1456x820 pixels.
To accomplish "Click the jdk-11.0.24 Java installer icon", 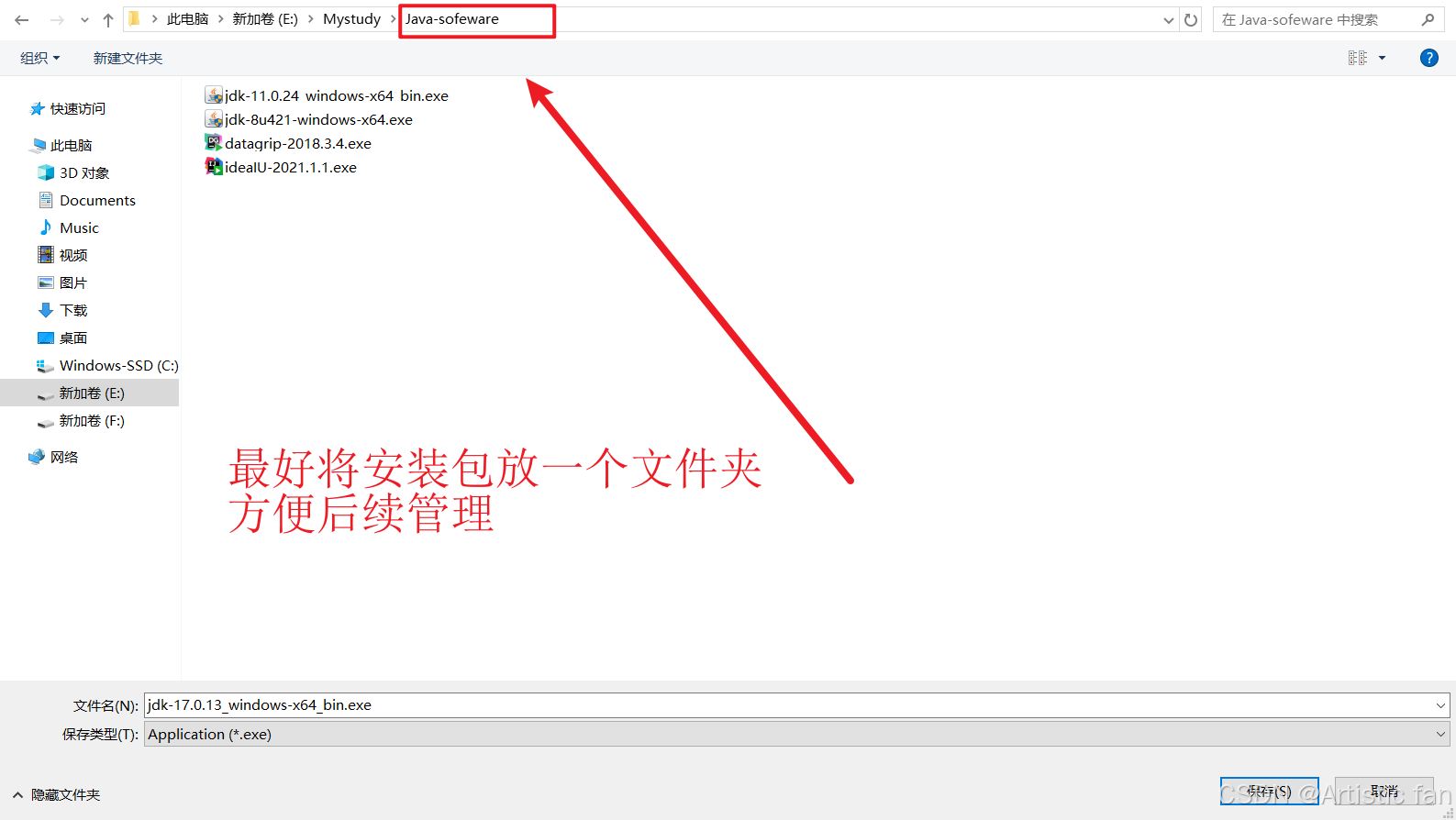I will pos(214,94).
